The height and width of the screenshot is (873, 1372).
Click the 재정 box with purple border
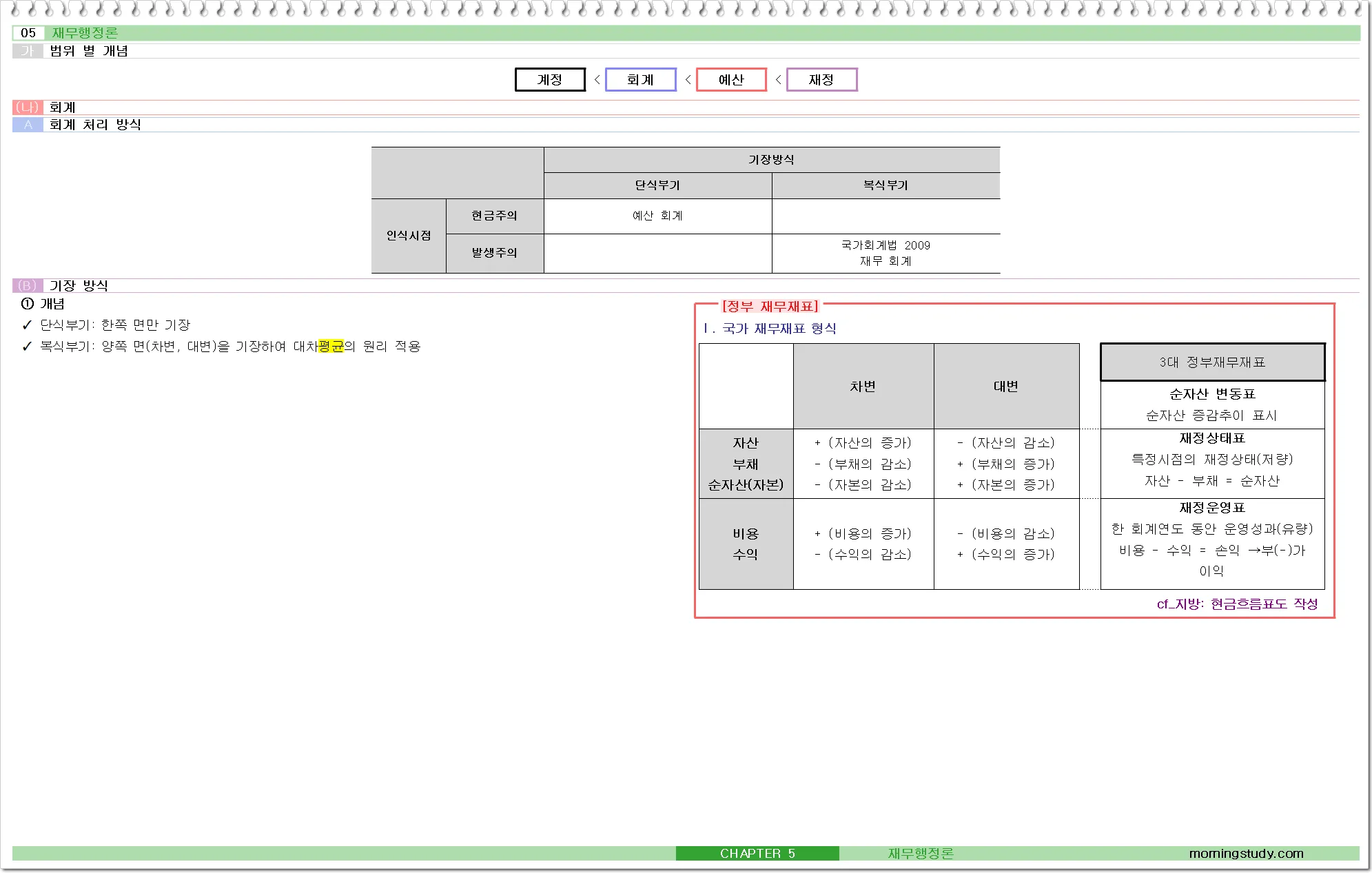click(821, 79)
